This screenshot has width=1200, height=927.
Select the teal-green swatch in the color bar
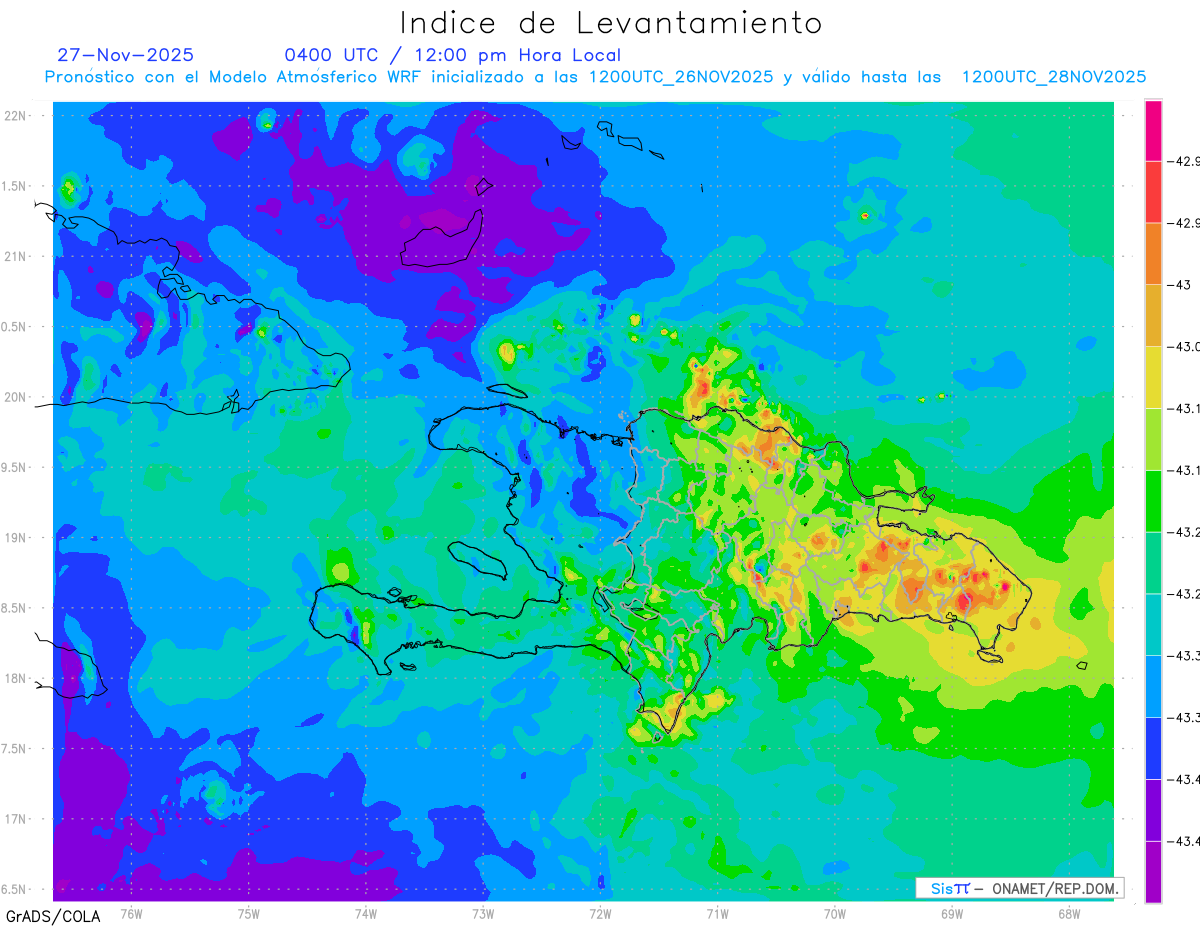(x=1153, y=563)
